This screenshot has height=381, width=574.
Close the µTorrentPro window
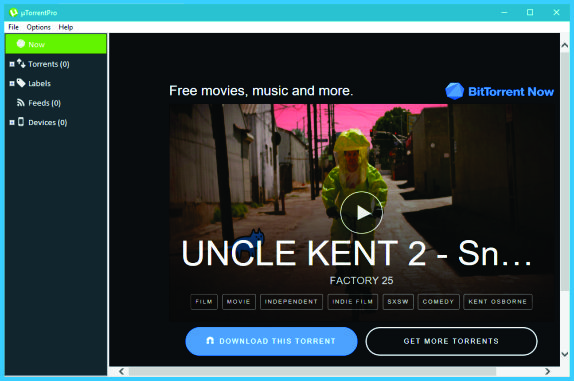coord(556,12)
